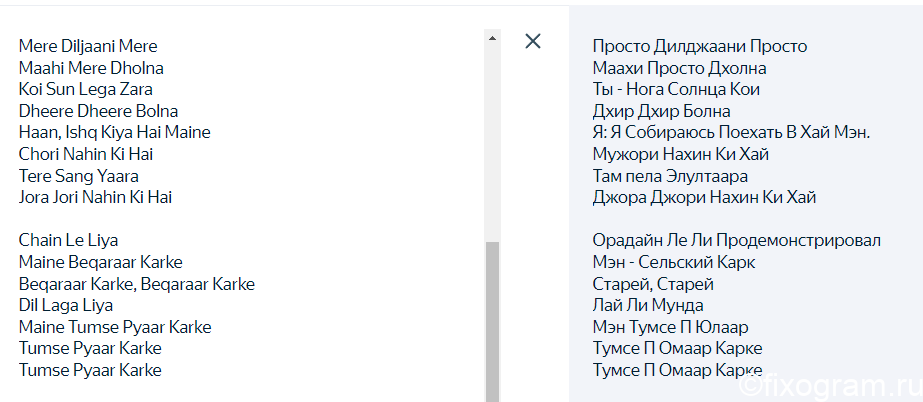
Task: Click source line 'Jora Jori Nahin Ki Hai'
Action: click(95, 197)
